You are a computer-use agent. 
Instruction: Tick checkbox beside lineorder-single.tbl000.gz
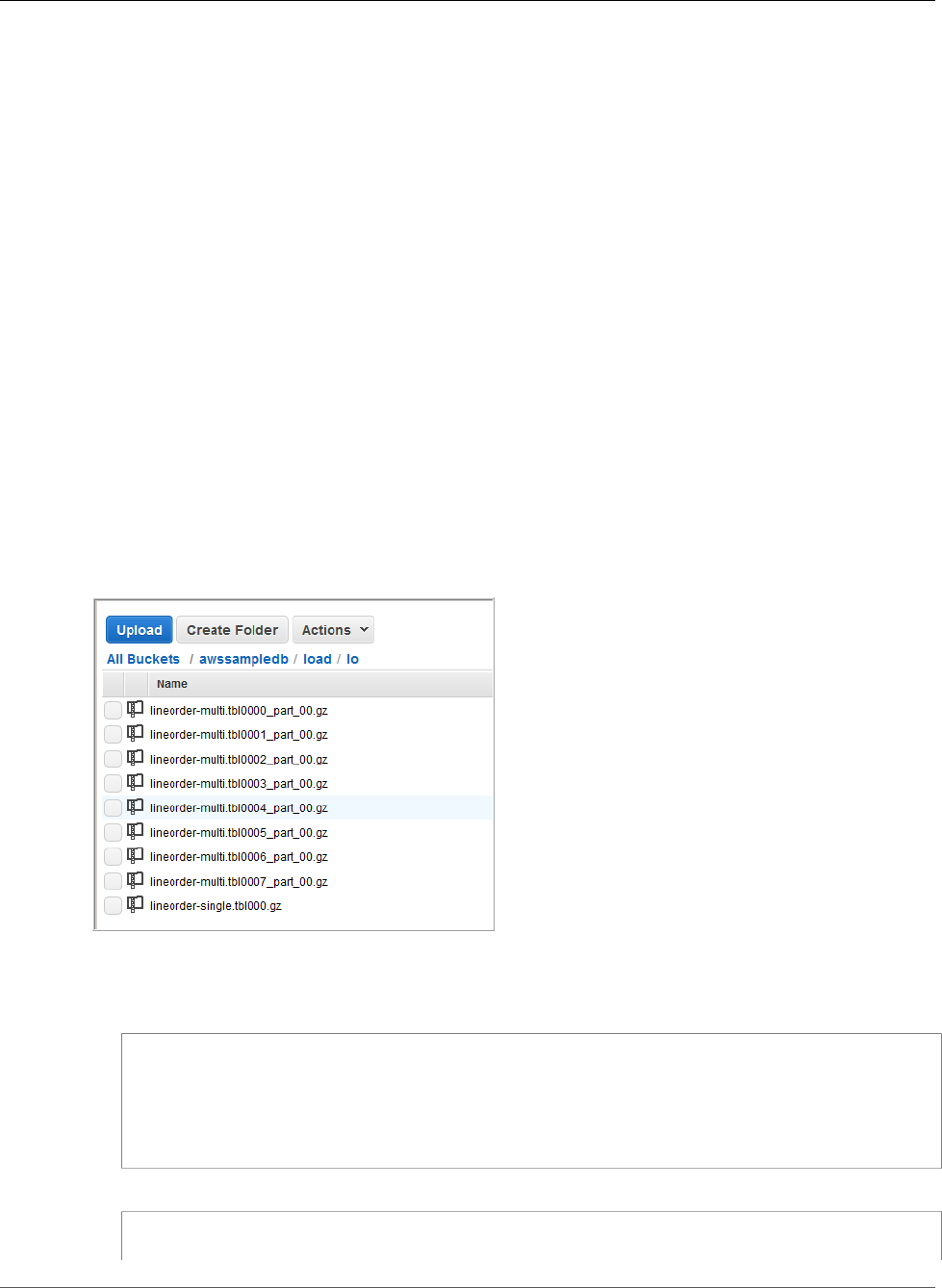pos(114,906)
